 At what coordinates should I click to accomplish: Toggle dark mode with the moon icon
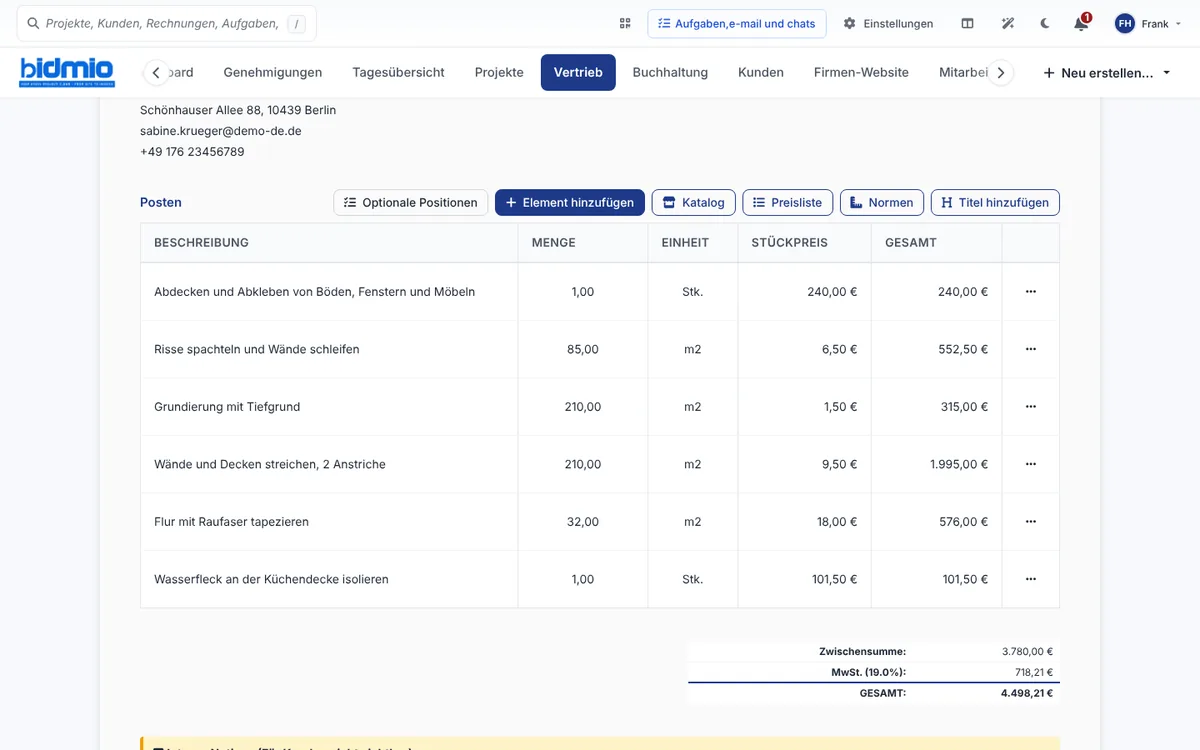click(x=1045, y=23)
